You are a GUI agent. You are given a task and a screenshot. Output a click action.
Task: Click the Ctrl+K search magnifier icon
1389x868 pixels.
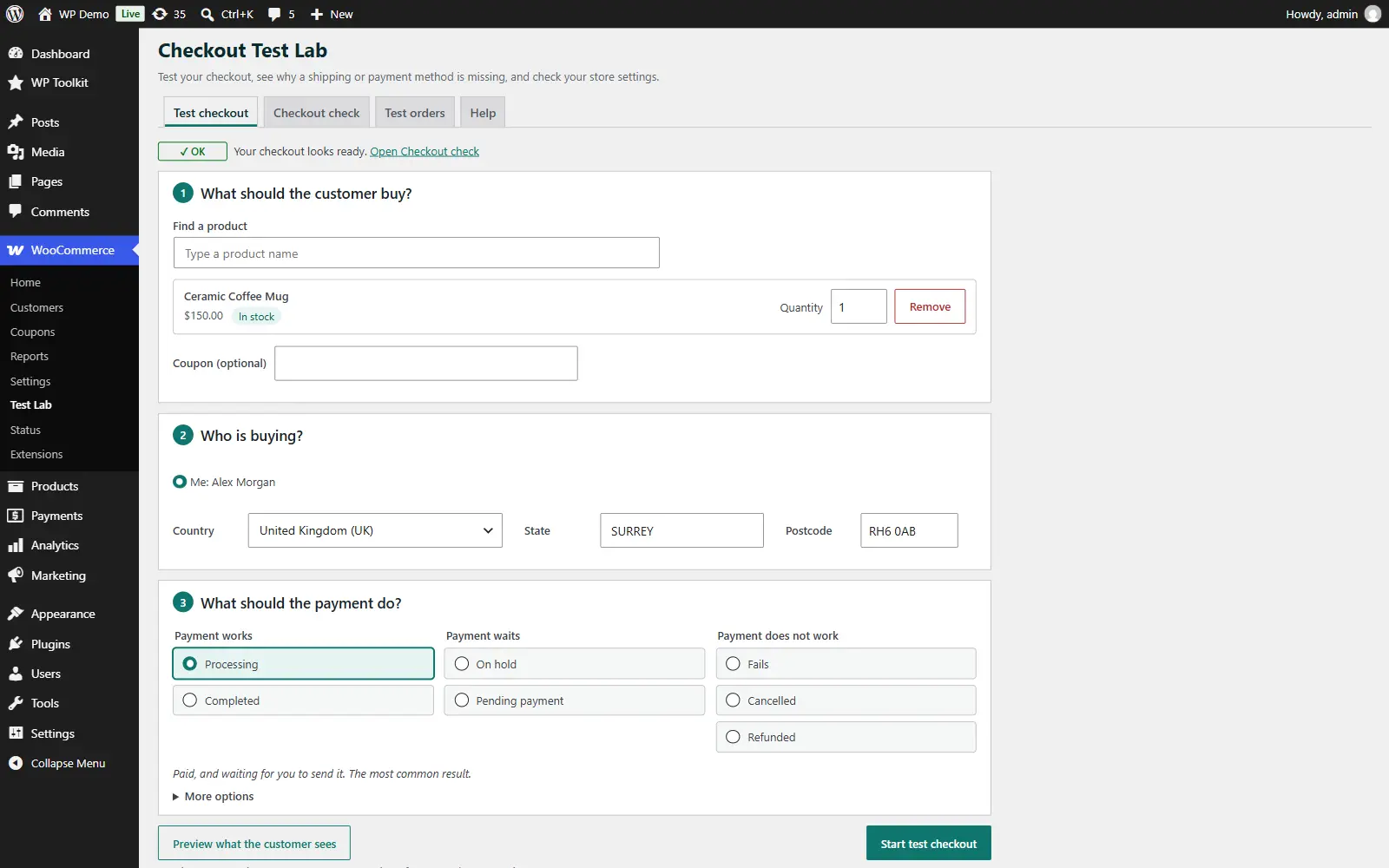coord(207,14)
